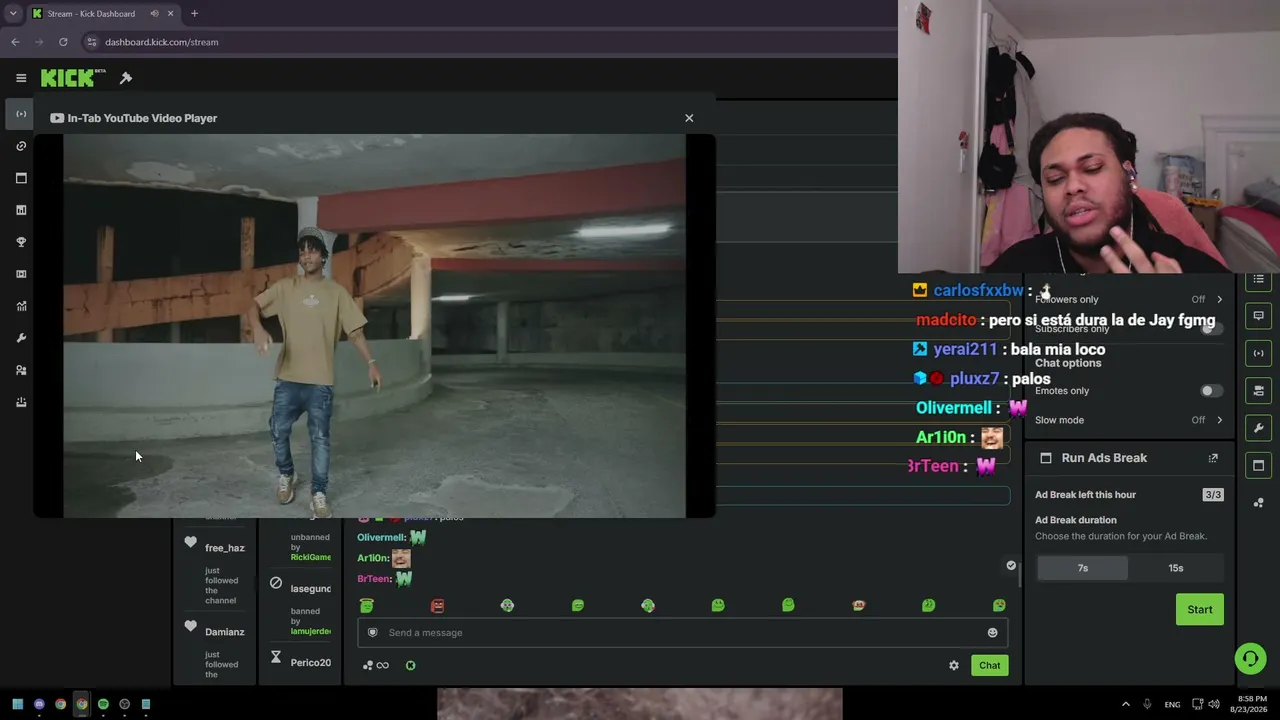Click the video clips icon in left sidebar

click(x=21, y=274)
